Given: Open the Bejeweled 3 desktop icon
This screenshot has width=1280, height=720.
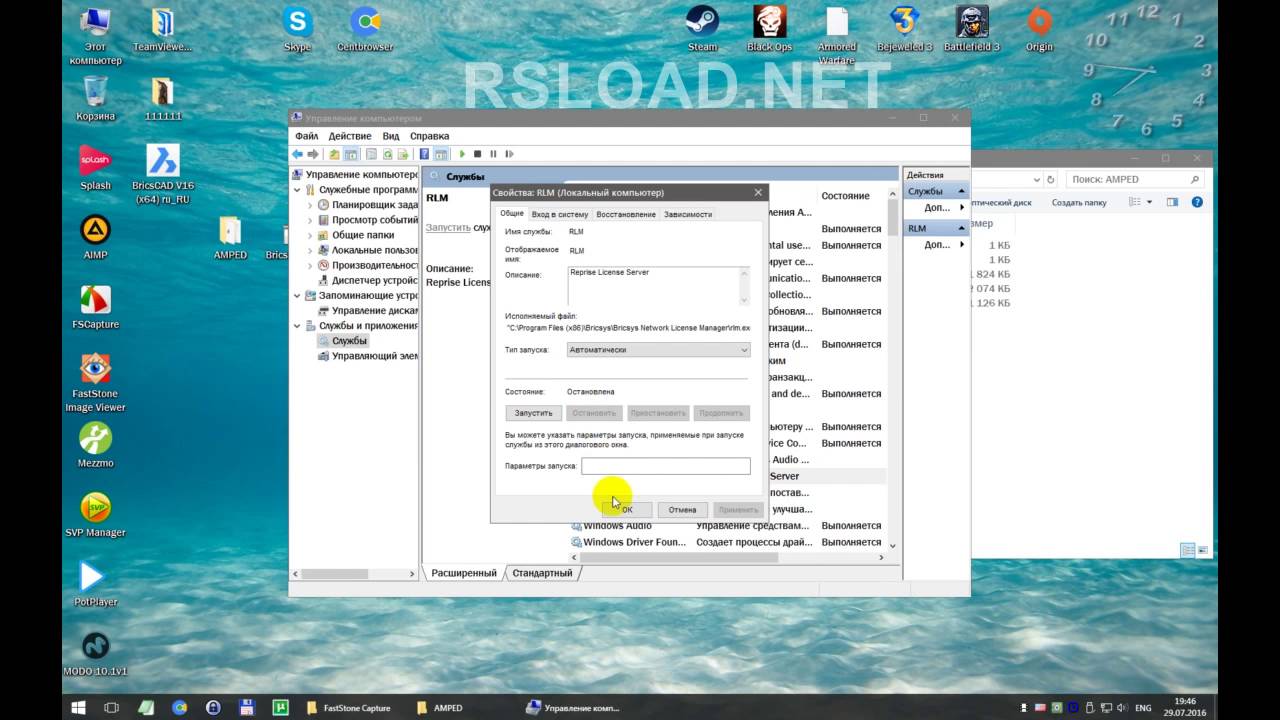Looking at the screenshot, I should [x=904, y=28].
